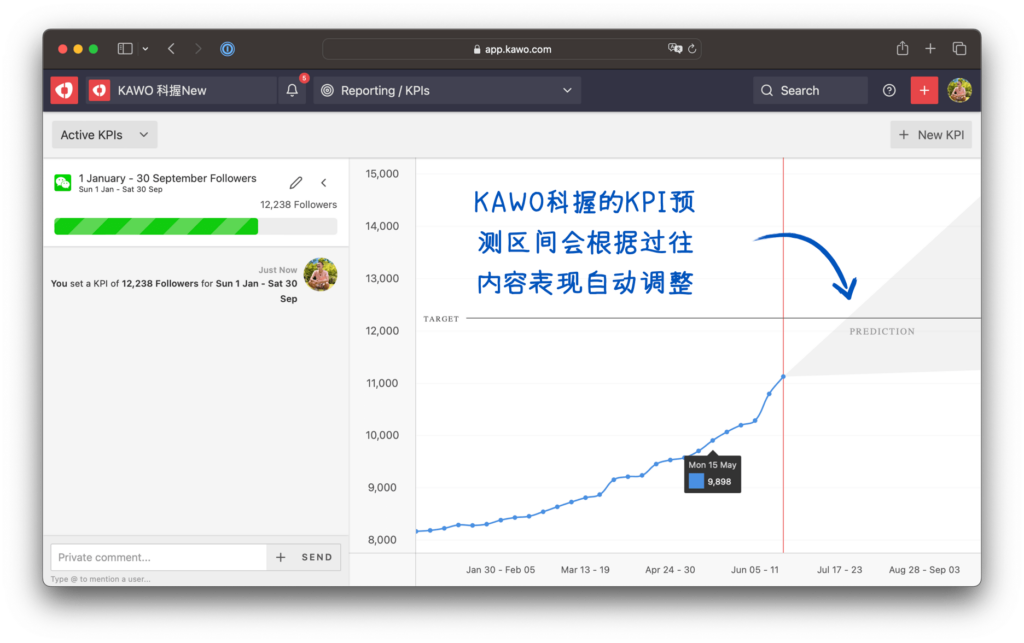Click the blue legend swatch in tooltip

(x=696, y=481)
